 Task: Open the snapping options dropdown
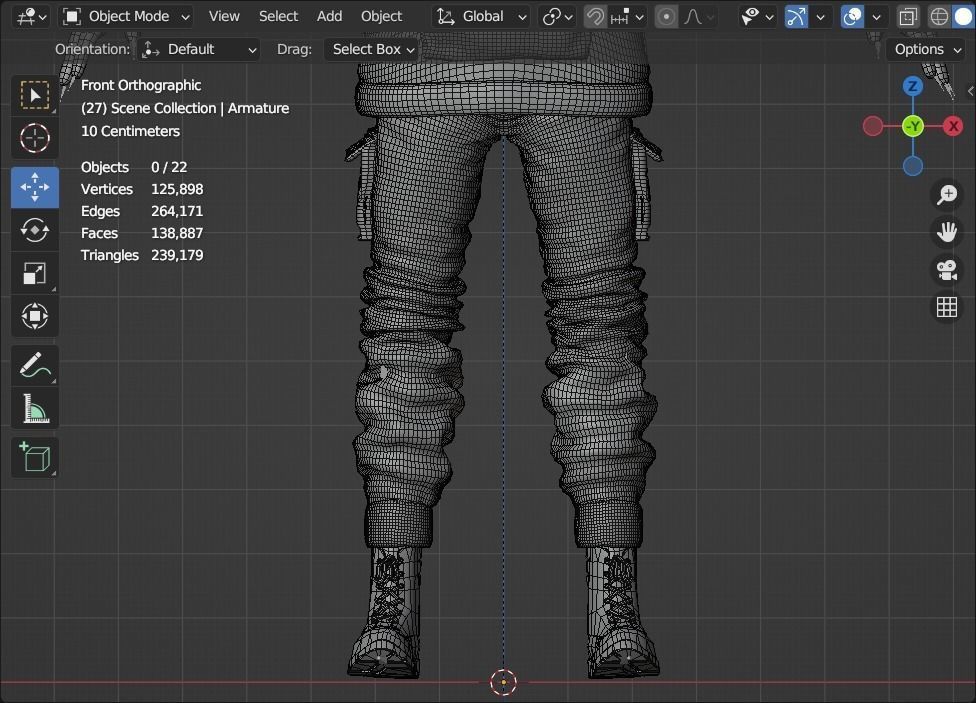click(628, 17)
